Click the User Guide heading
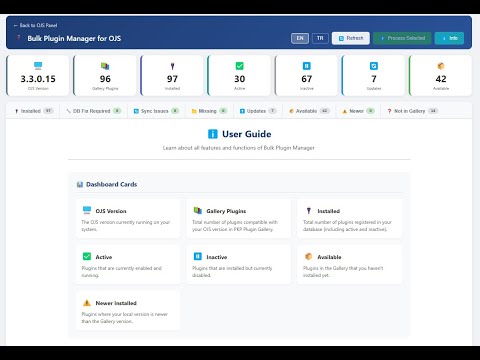The image size is (480, 360). tap(247, 134)
